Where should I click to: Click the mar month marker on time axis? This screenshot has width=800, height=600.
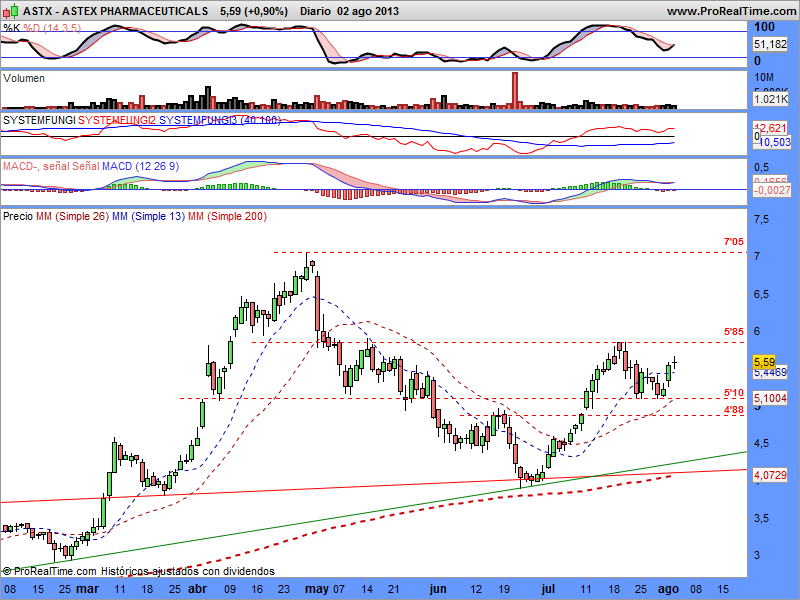[88, 589]
